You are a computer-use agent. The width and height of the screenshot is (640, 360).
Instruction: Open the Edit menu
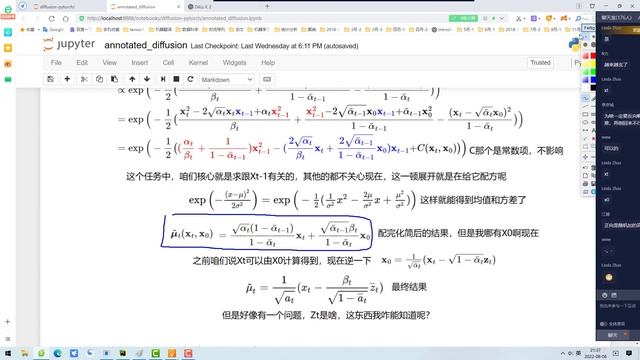(x=82, y=62)
